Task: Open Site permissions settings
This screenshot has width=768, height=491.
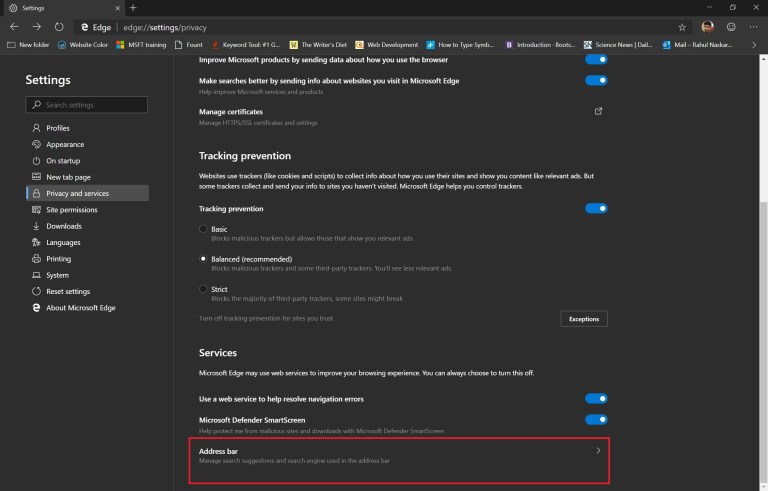Action: 87,210
